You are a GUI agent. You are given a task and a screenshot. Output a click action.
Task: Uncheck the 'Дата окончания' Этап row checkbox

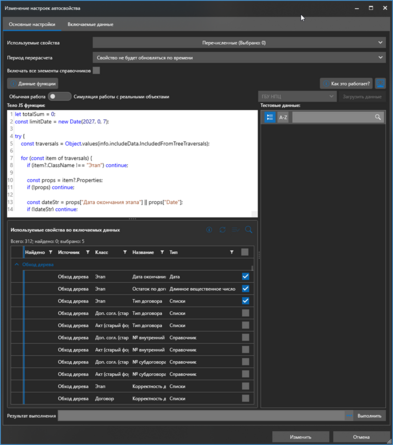pyautogui.click(x=245, y=276)
